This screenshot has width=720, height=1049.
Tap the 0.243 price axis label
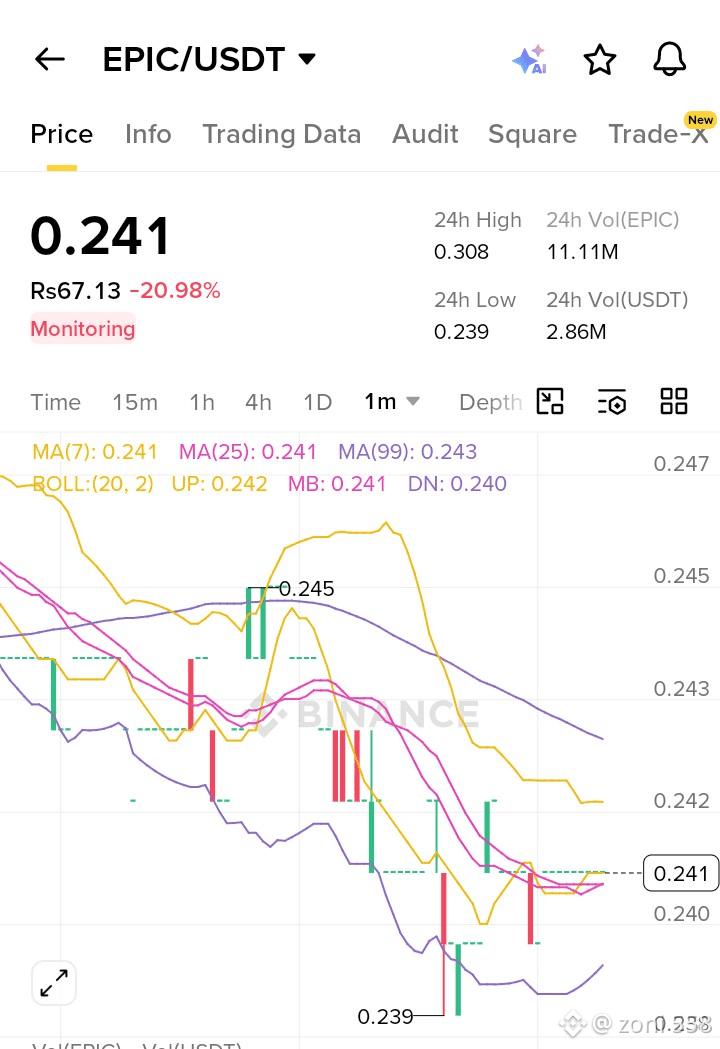[x=681, y=688]
